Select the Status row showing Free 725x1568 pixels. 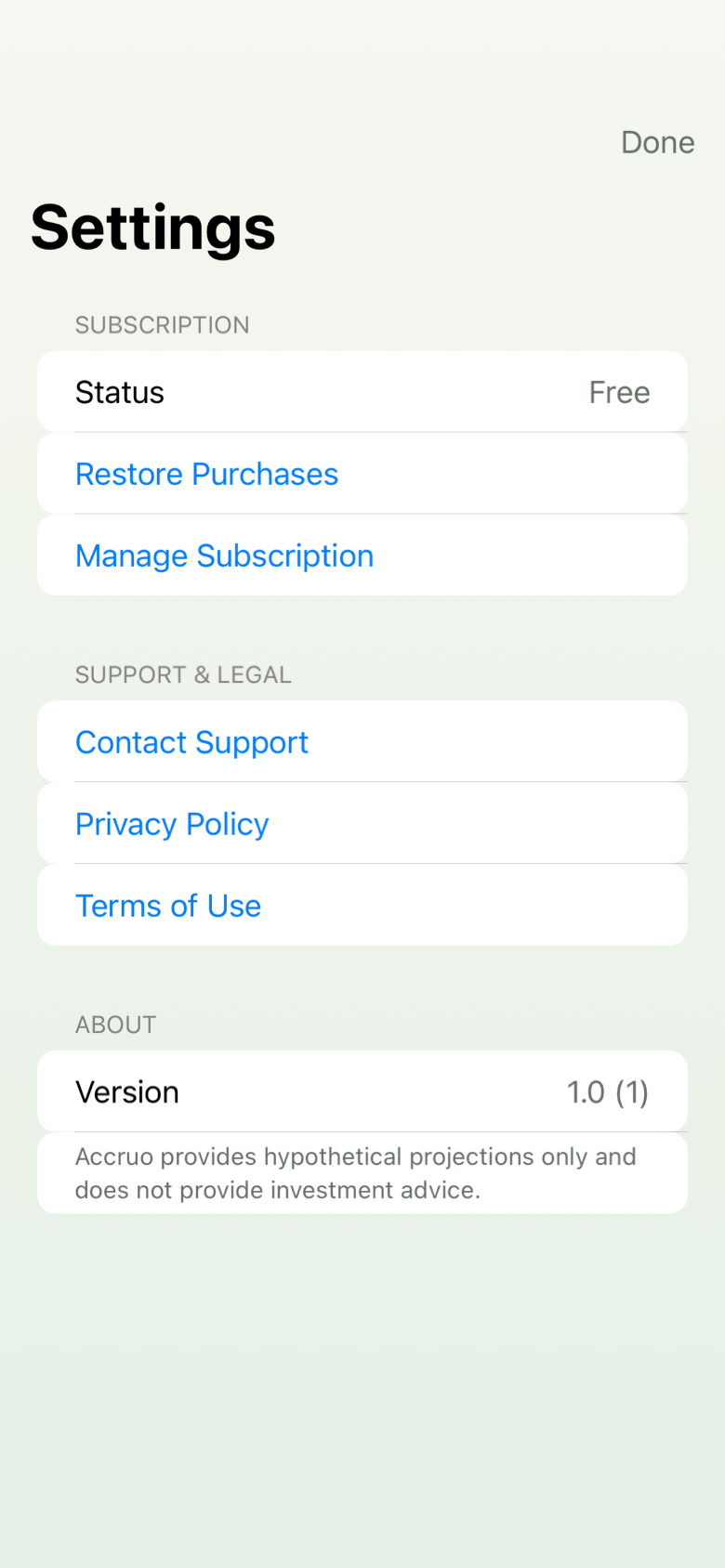[x=362, y=391]
